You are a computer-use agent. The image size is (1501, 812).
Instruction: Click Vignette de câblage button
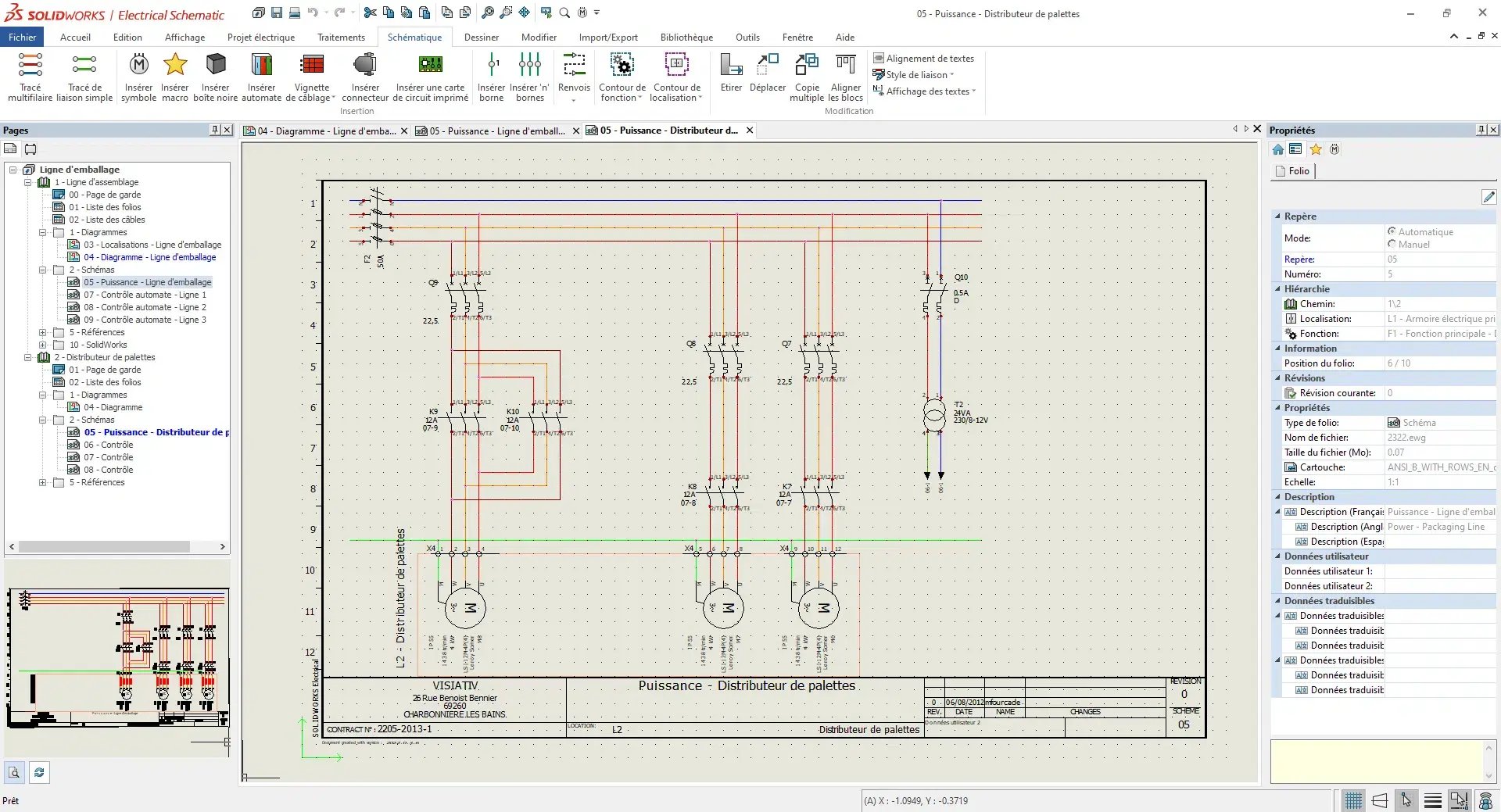[x=311, y=77]
